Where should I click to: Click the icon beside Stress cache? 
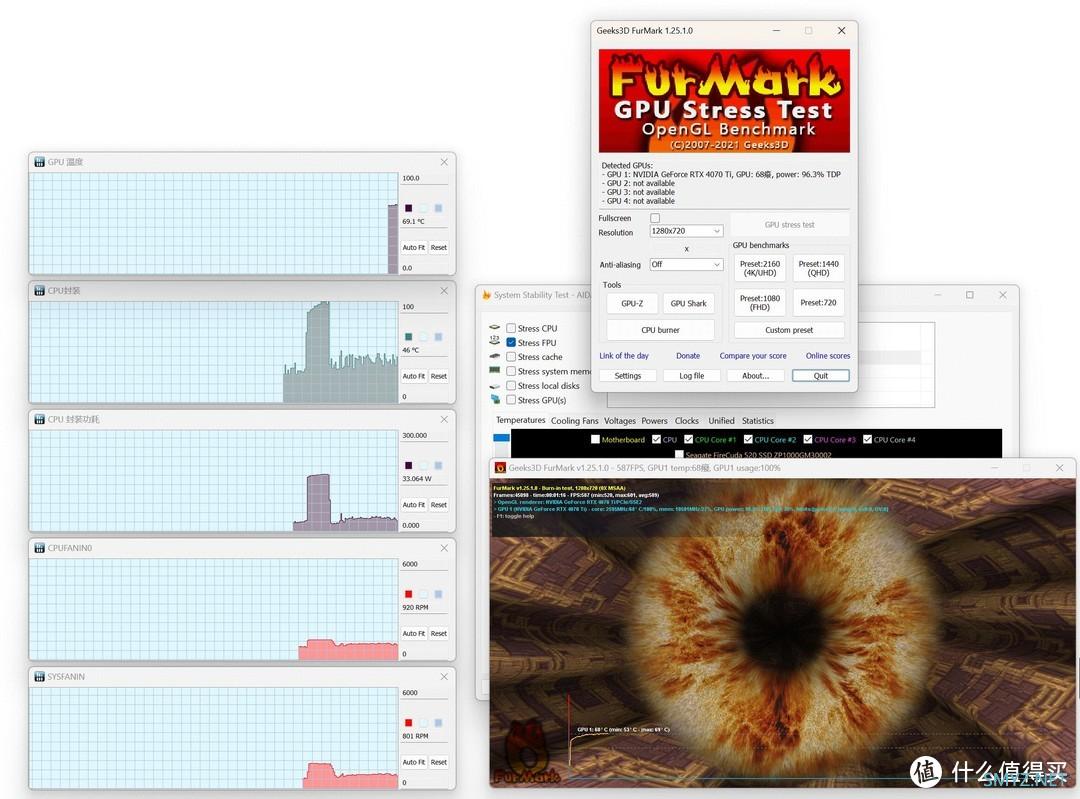point(495,356)
